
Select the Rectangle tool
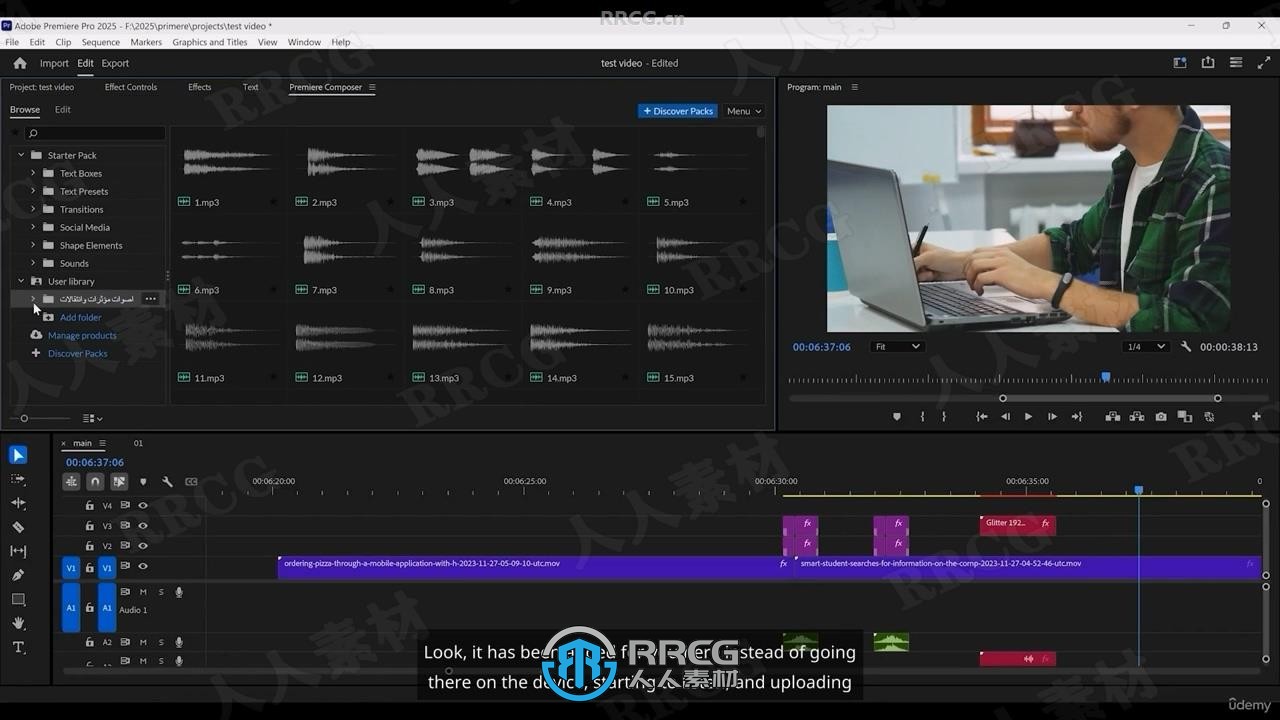[x=18, y=599]
